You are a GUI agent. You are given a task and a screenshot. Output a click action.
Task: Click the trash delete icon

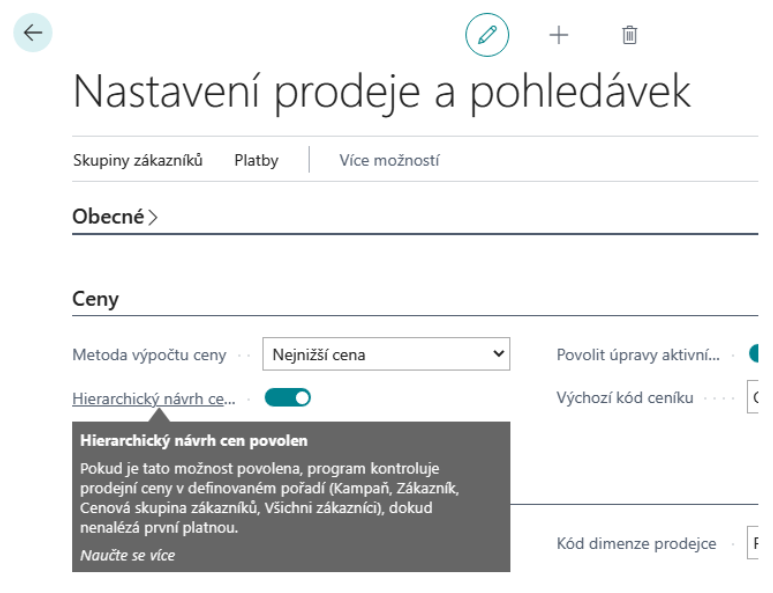click(629, 35)
